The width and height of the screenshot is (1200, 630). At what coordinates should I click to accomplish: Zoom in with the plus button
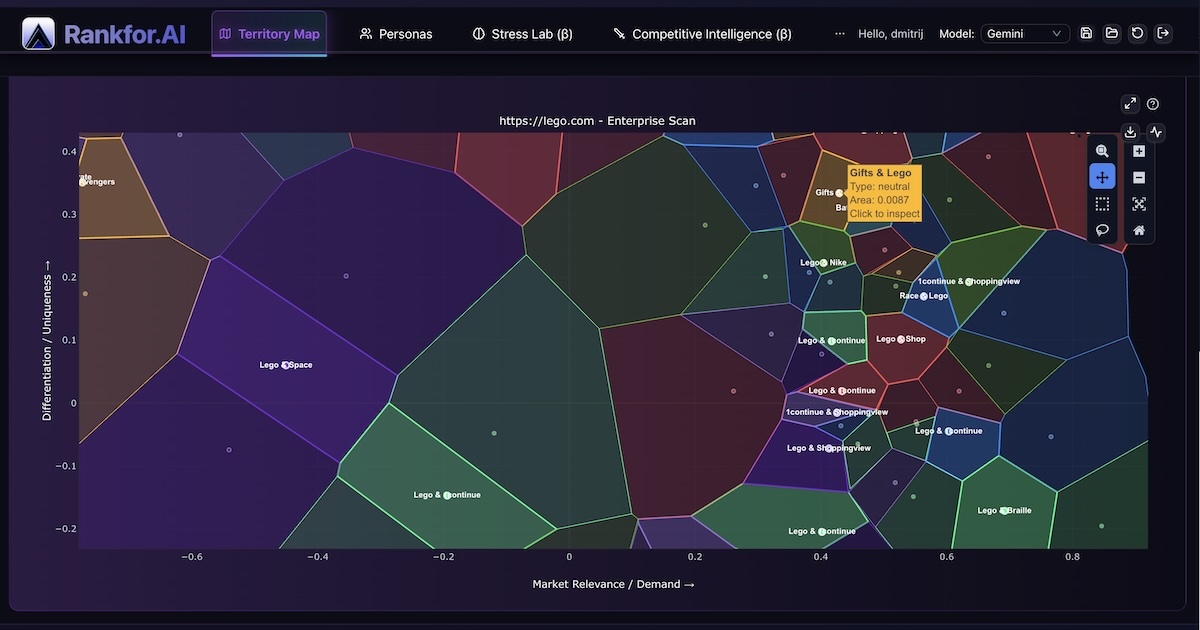coord(1139,151)
